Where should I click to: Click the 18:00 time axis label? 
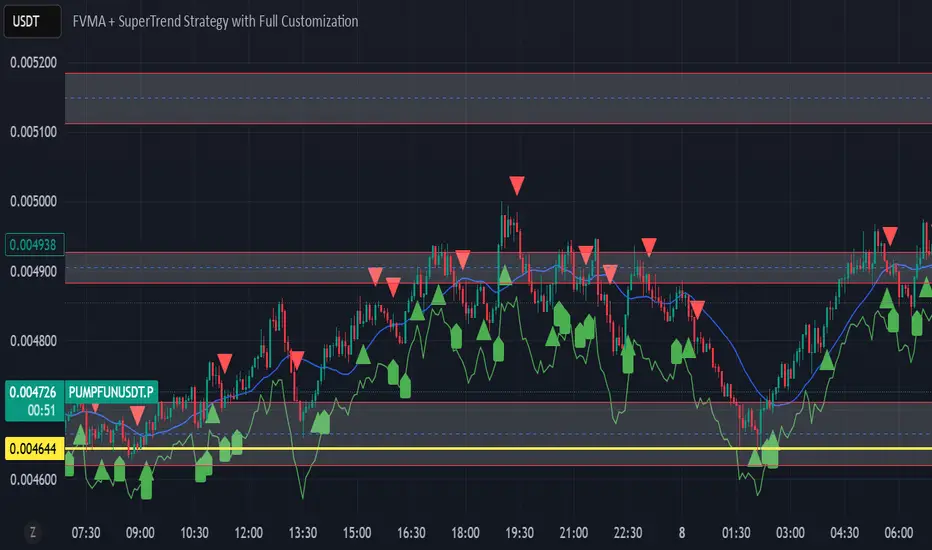pyautogui.click(x=465, y=533)
